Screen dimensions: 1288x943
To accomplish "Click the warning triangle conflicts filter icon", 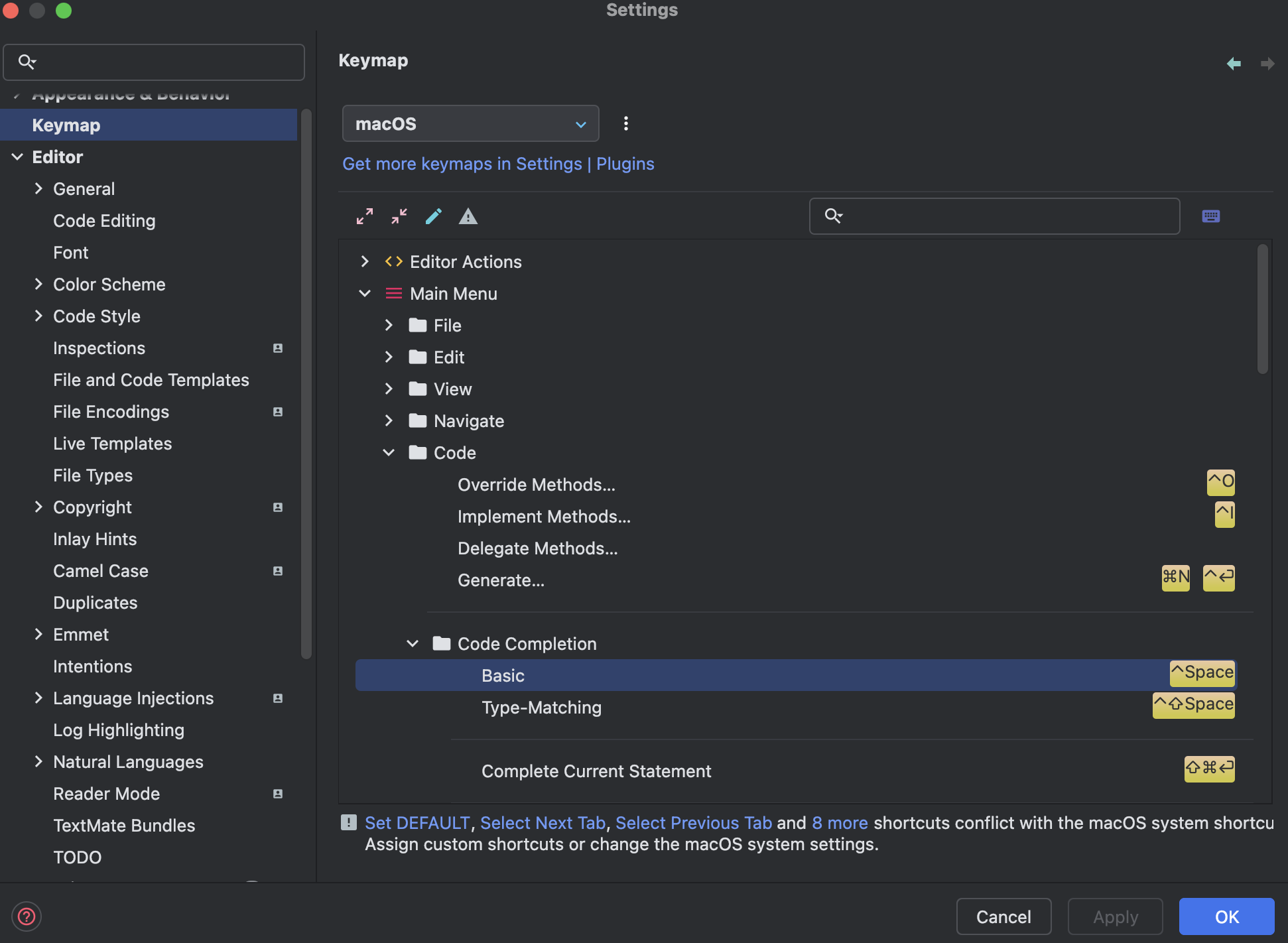I will pyautogui.click(x=468, y=216).
